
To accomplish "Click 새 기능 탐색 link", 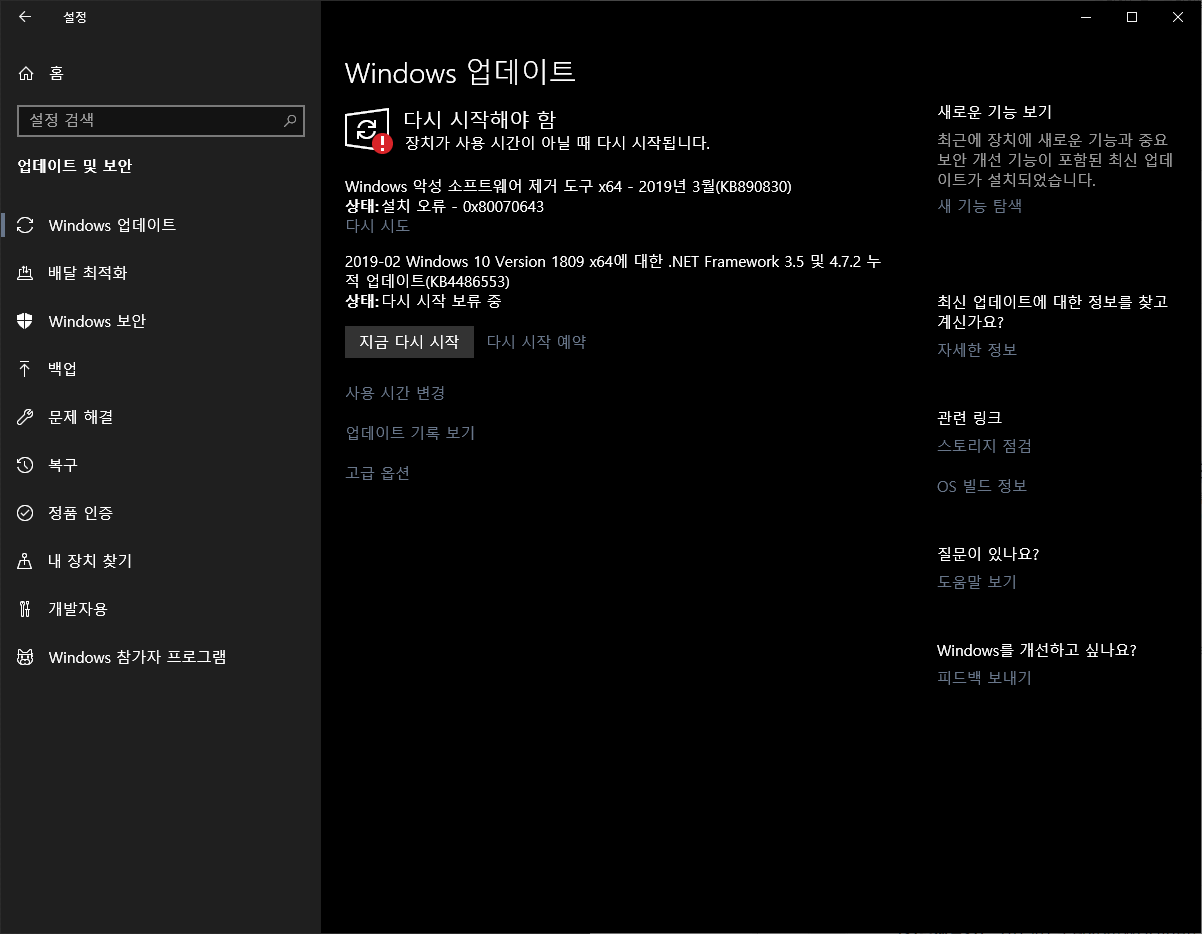I will click(979, 206).
